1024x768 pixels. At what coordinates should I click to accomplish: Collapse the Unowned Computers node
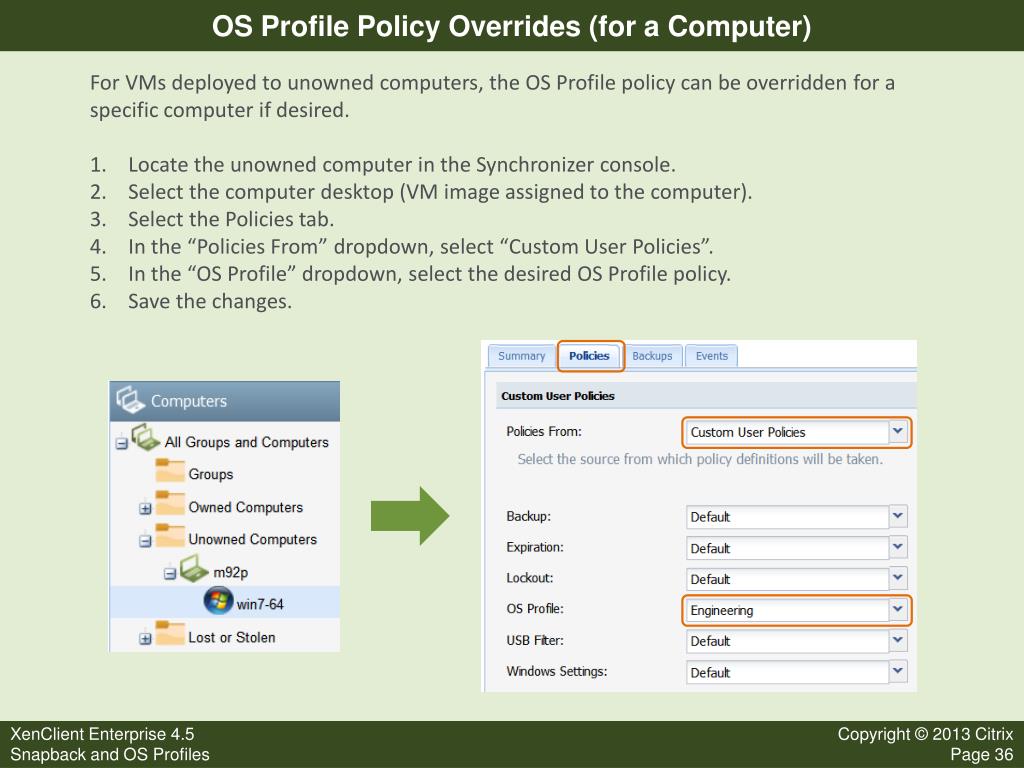[145, 541]
